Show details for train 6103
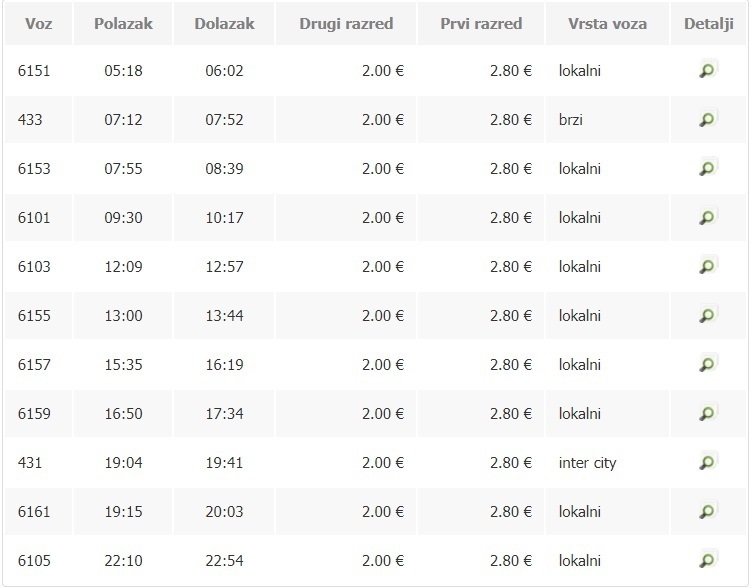Image resolution: width=751 pixels, height=588 pixels. 708,266
